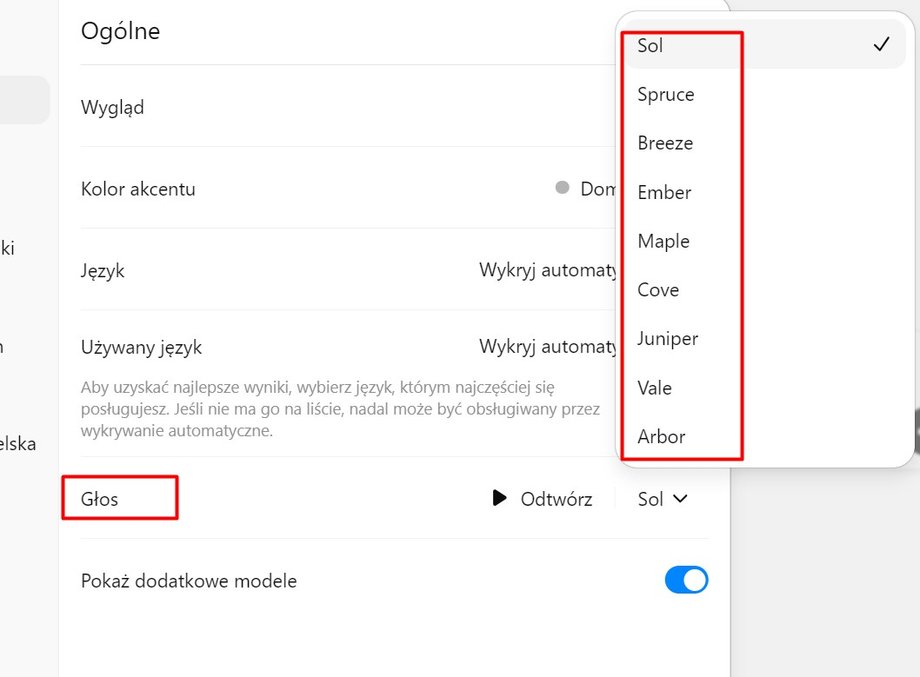Image resolution: width=920 pixels, height=677 pixels.
Task: Click the play triangle icon beside Odtwórz
Action: (500, 498)
